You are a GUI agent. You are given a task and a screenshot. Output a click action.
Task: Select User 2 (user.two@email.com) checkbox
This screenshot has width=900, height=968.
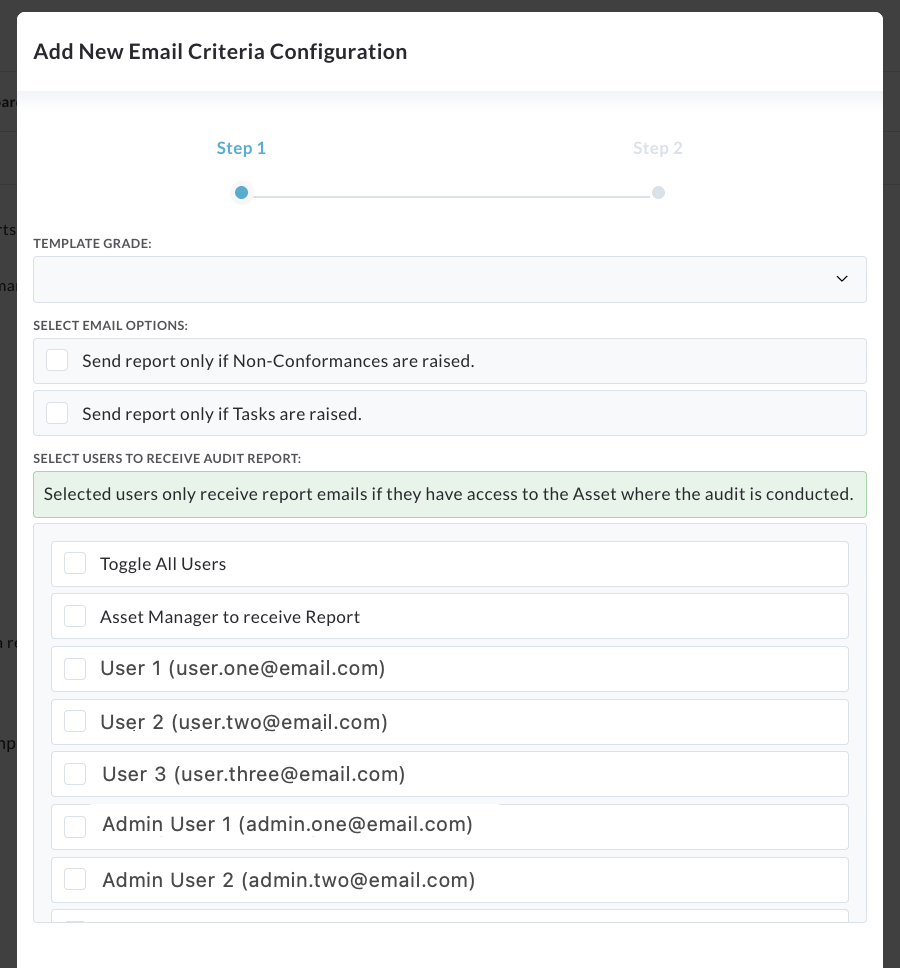coord(75,721)
